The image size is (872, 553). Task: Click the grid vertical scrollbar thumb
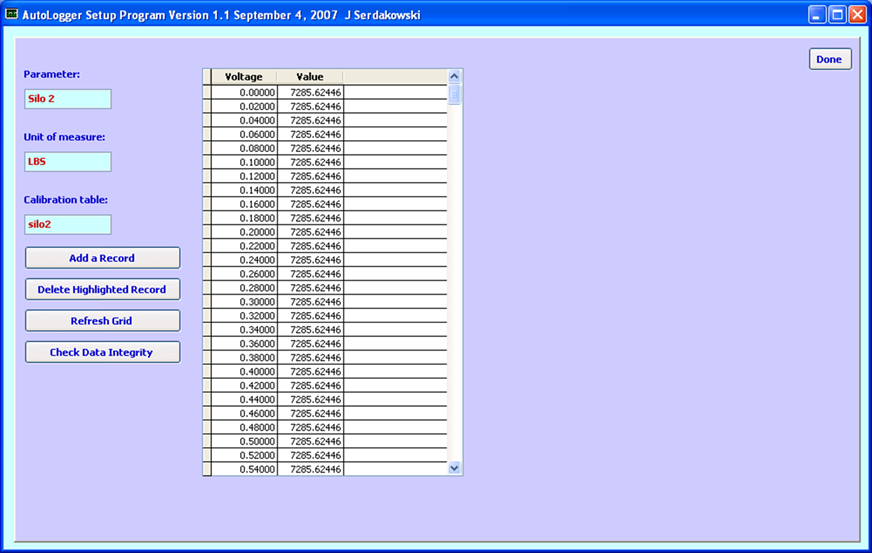454,94
